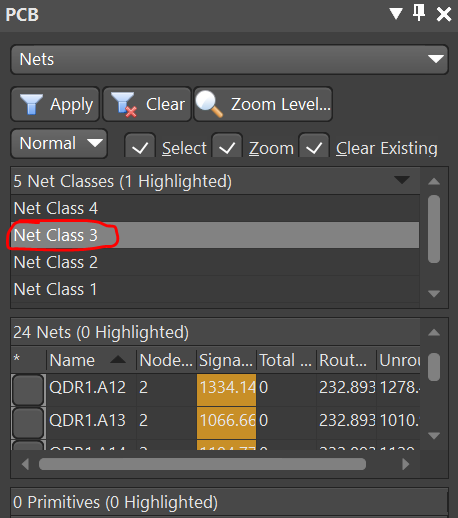Uncheck the Clear Existing checkbox

pyautogui.click(x=314, y=146)
